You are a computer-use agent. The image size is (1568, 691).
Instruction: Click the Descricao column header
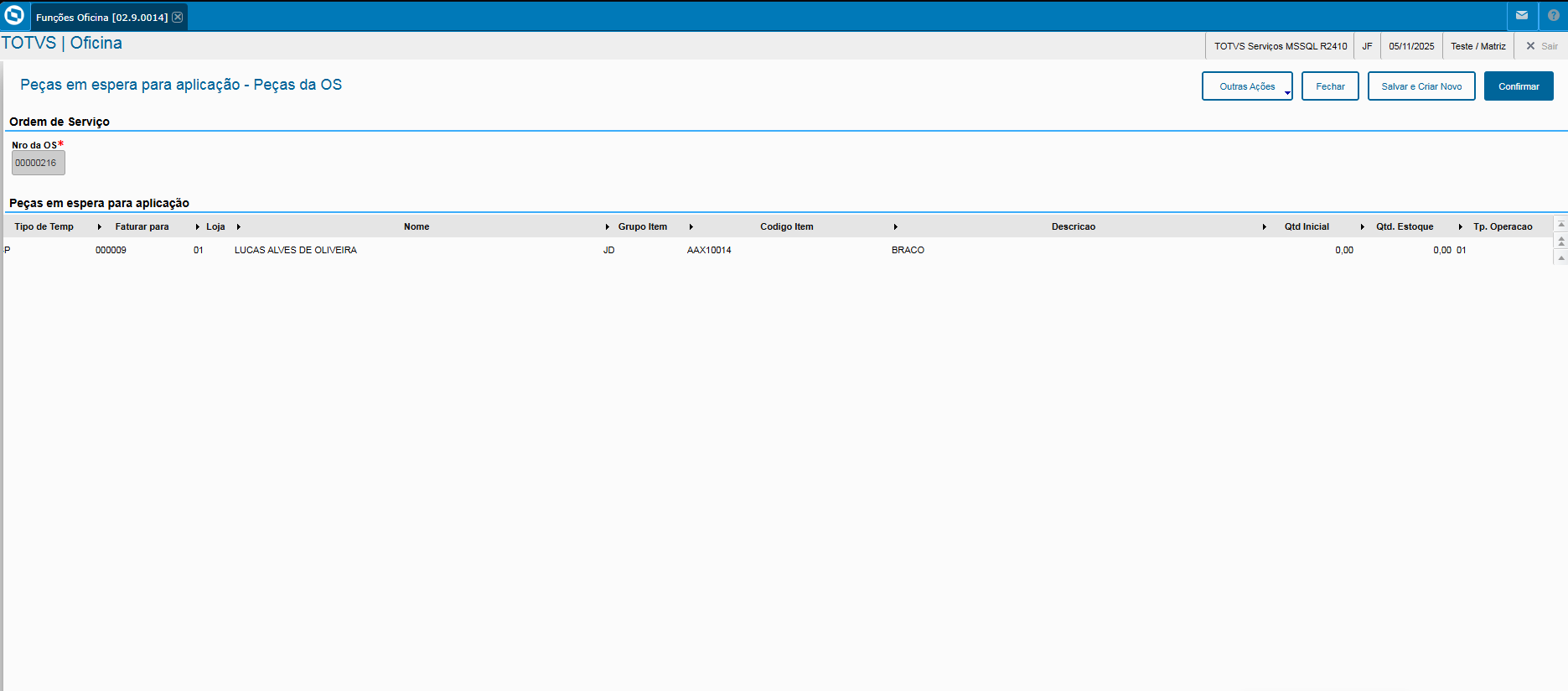[1074, 226]
